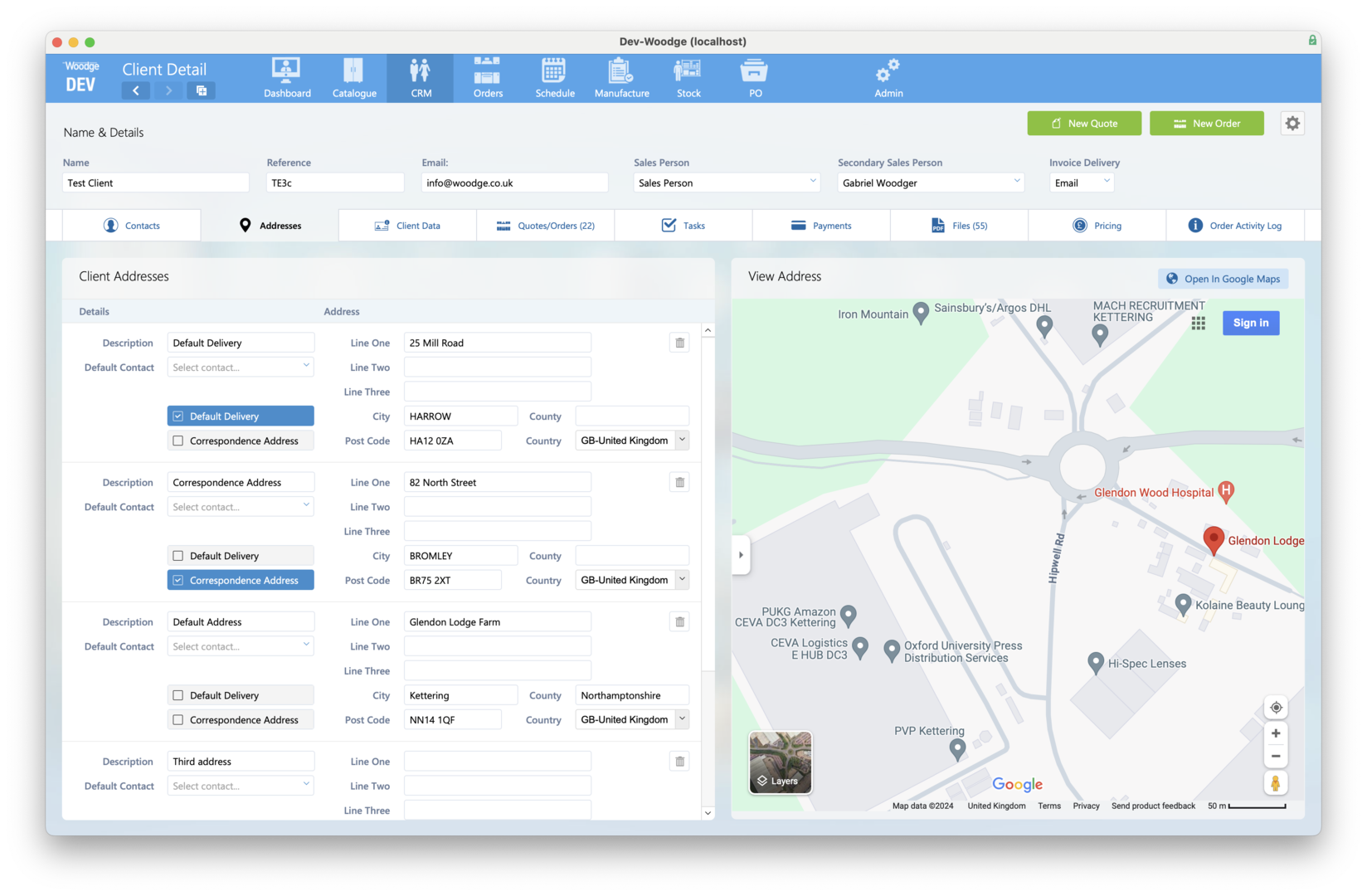Open the Invoice Delivery dropdown
The width and height of the screenshot is (1367, 896).
coord(1081,183)
